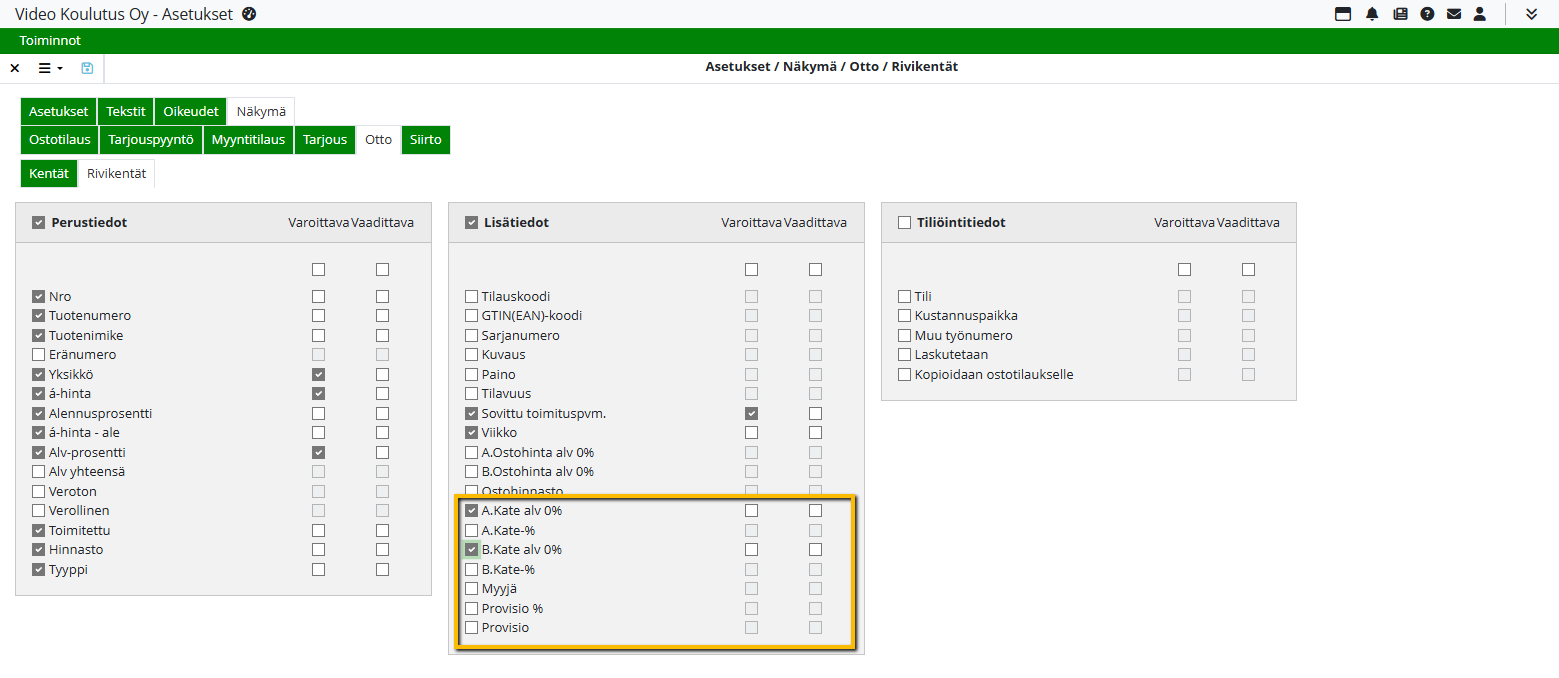Open the hamburger list dropdown menu

click(x=50, y=68)
